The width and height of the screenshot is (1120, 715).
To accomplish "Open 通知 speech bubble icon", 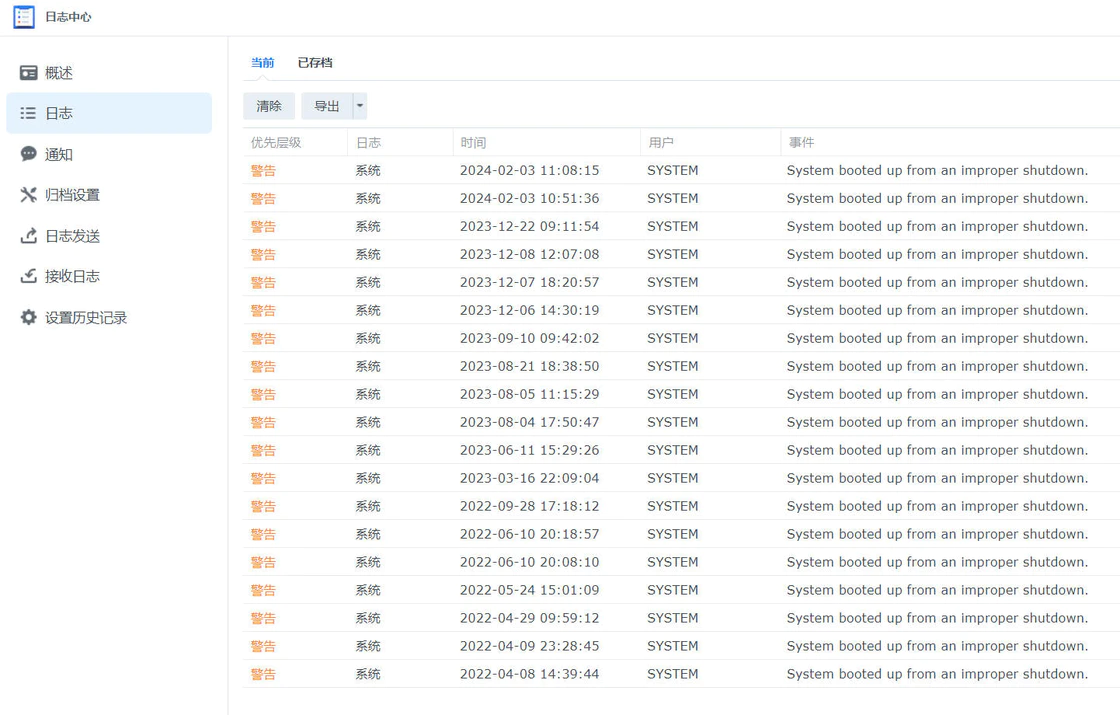I will tap(29, 154).
